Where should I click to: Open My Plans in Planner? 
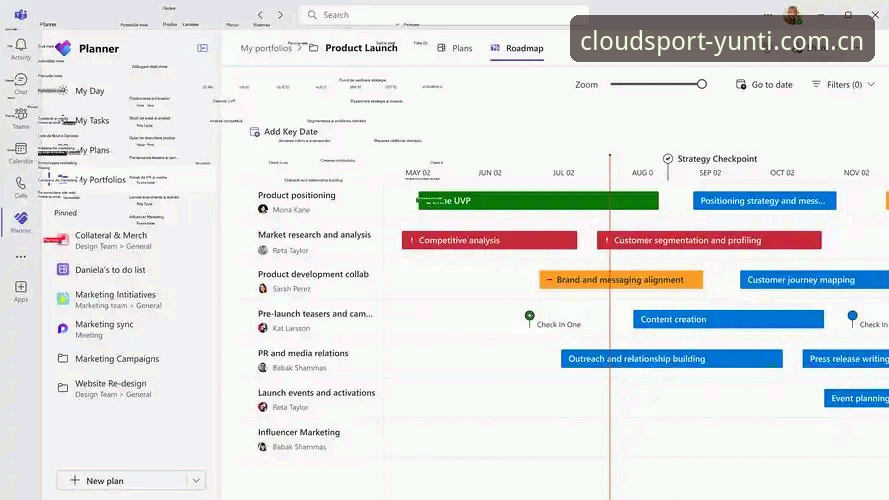point(92,150)
